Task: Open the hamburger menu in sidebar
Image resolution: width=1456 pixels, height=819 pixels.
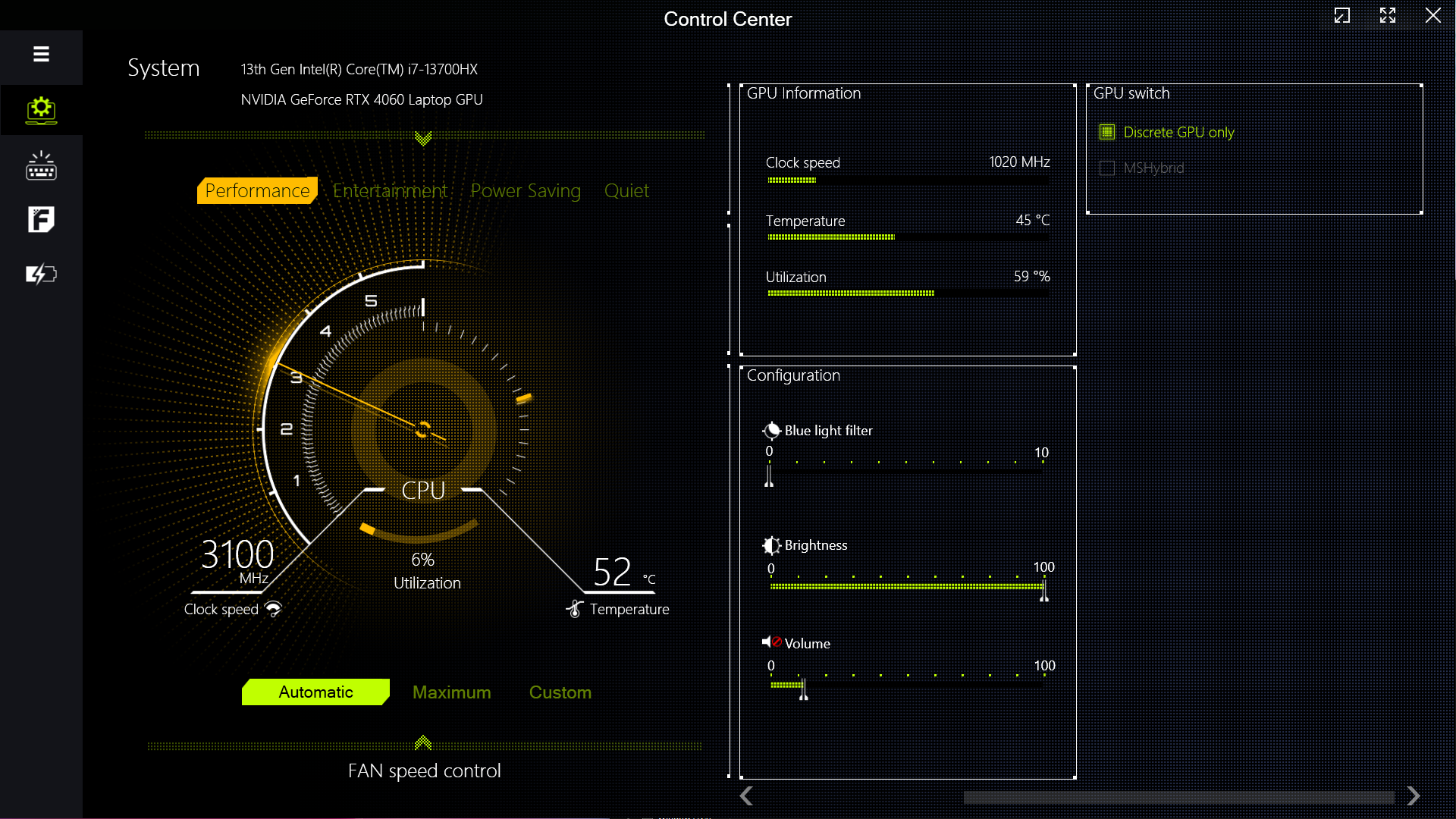Action: click(41, 54)
